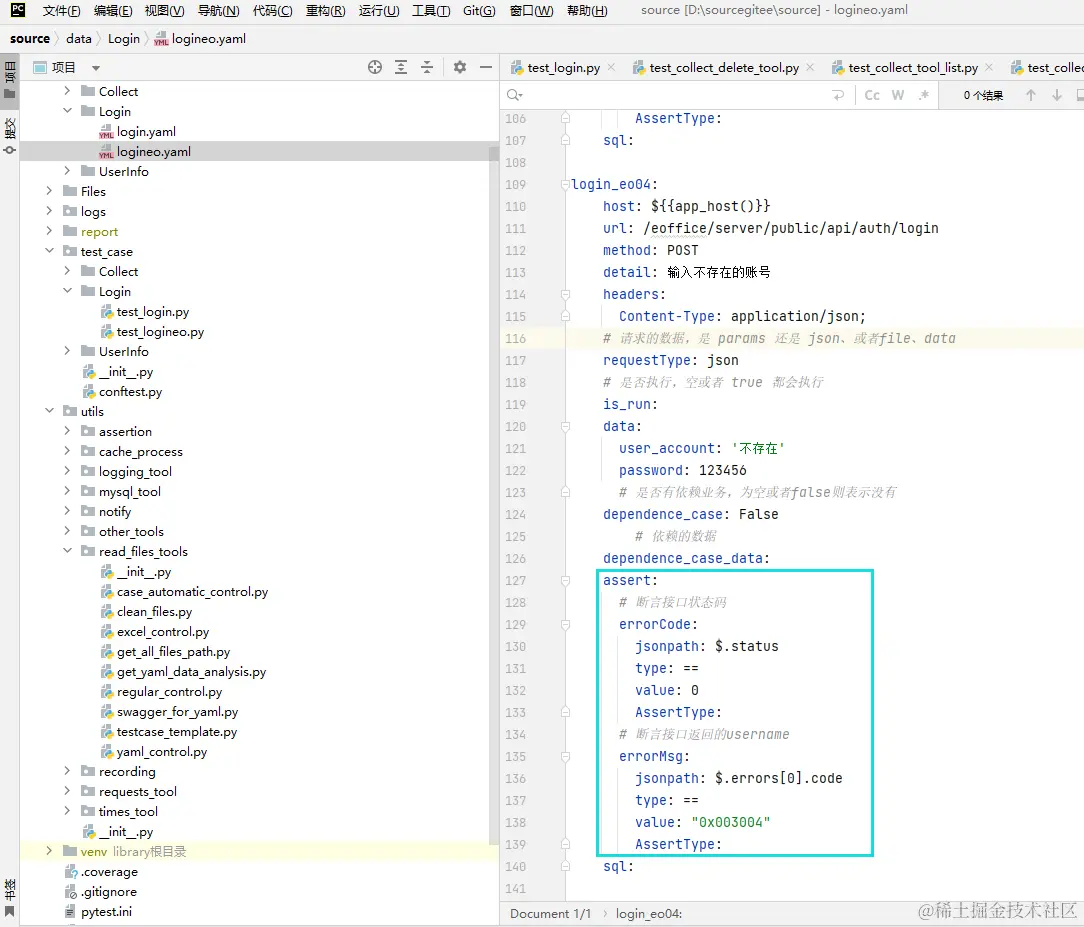Select login.yaml in project tree
1084x927 pixels.
click(146, 131)
